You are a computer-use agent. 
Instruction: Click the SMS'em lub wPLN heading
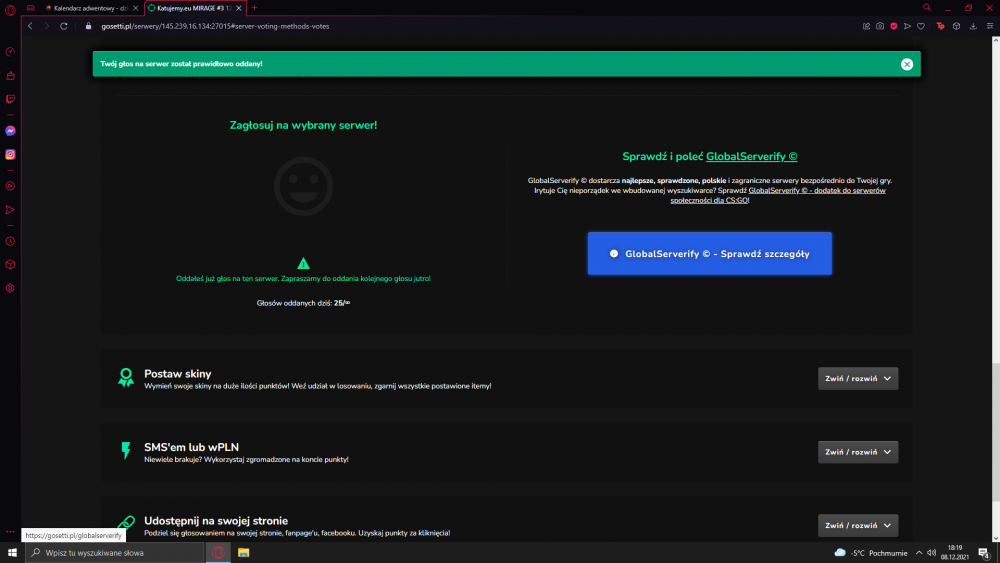point(191,447)
